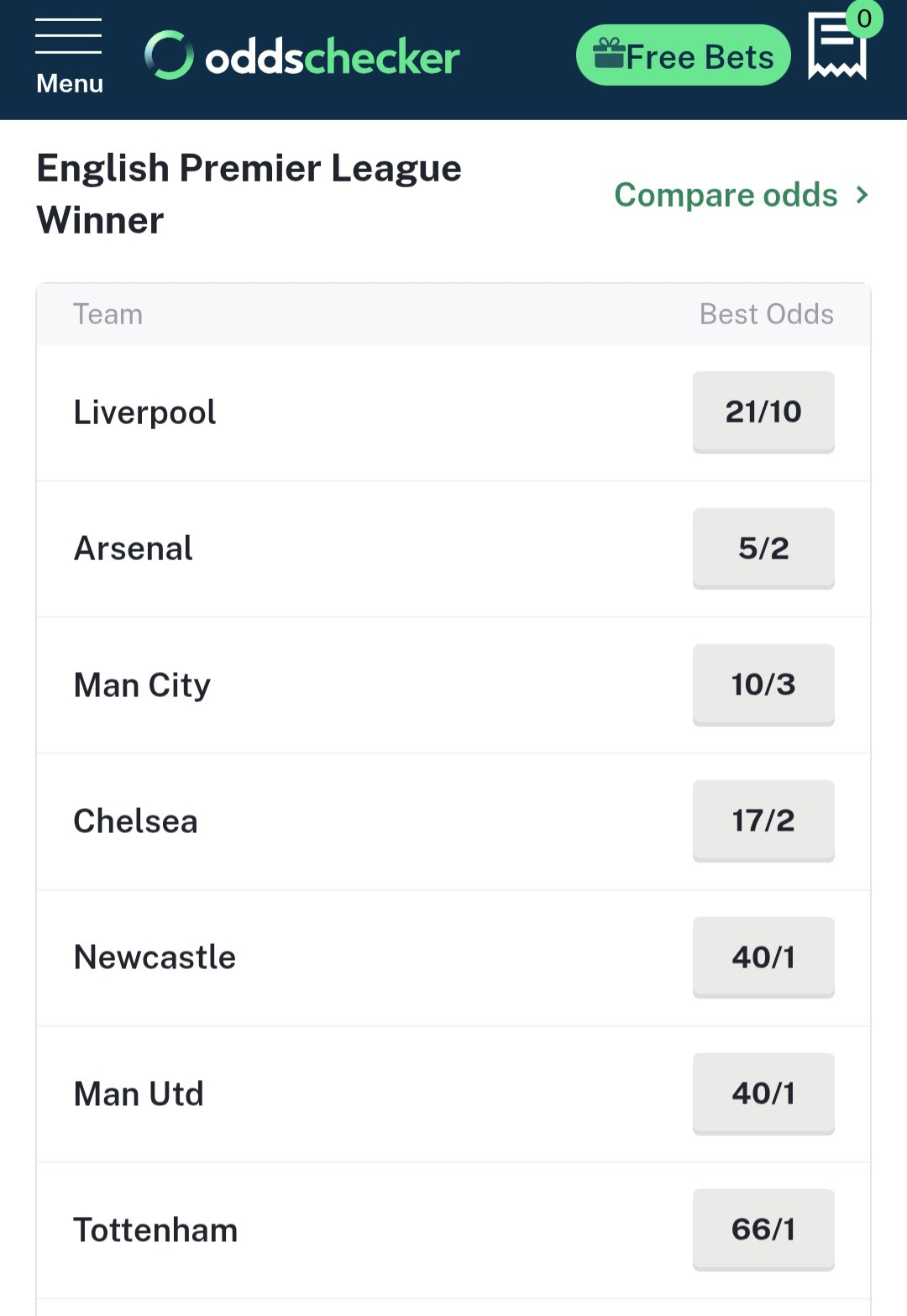Select Liverpool odds 21/10
907x1316 pixels.
763,412
